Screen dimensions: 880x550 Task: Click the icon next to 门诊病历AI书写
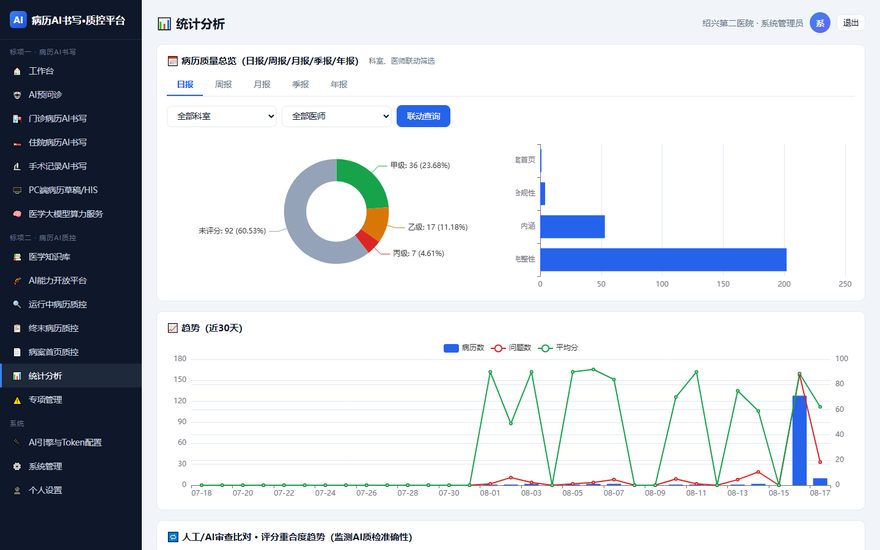[x=17, y=119]
